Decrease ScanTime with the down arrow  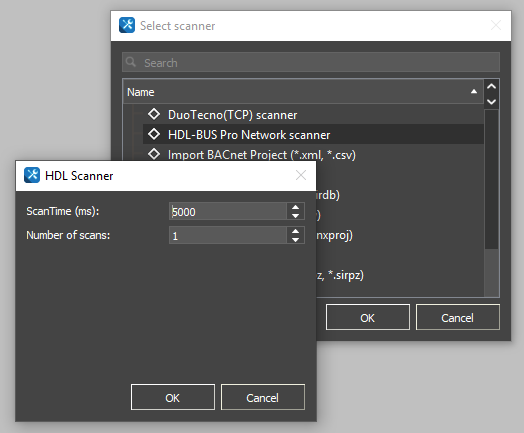(295, 216)
